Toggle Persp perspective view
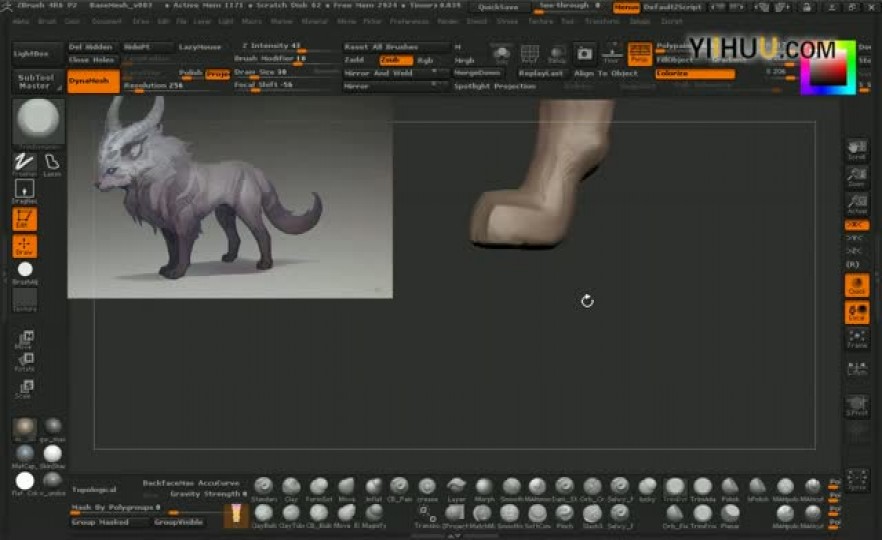This screenshot has height=540, width=882. tap(639, 53)
